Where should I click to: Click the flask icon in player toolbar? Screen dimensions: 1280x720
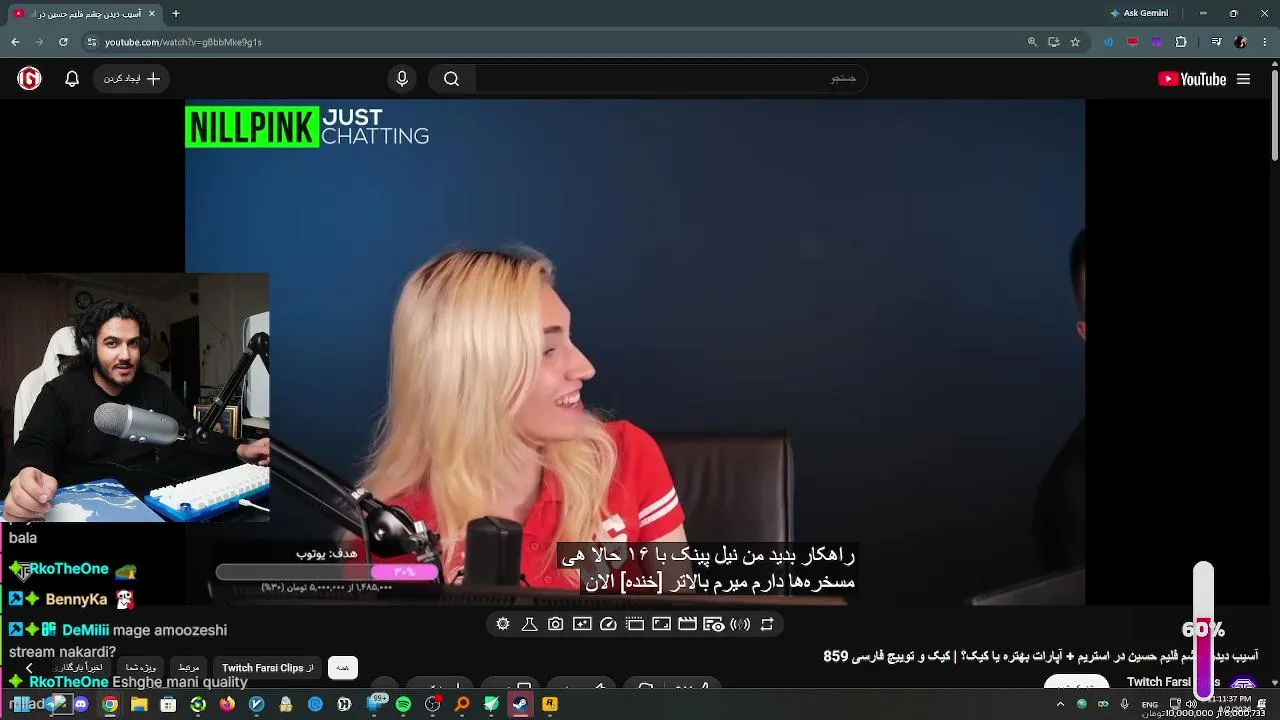[x=529, y=624]
